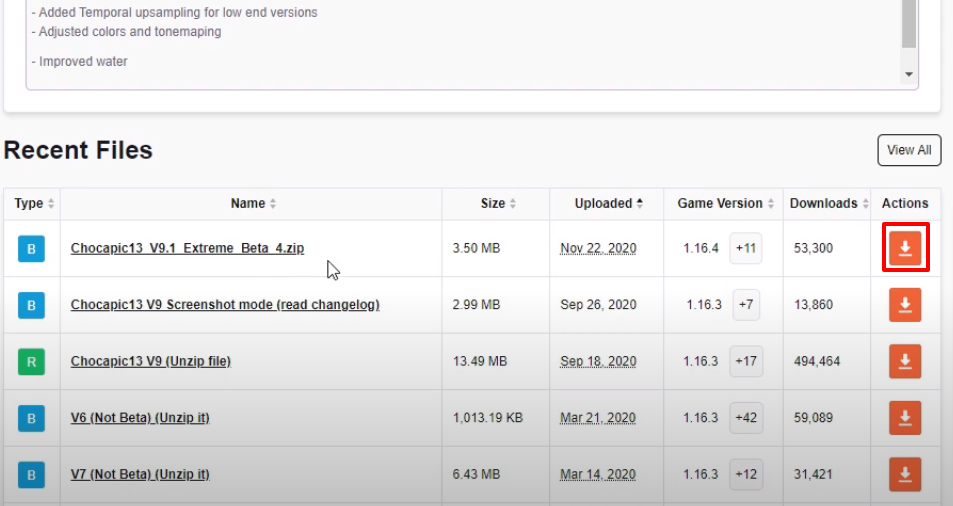Sort files by Name column
Screen dimensions: 953x506
tap(253, 203)
